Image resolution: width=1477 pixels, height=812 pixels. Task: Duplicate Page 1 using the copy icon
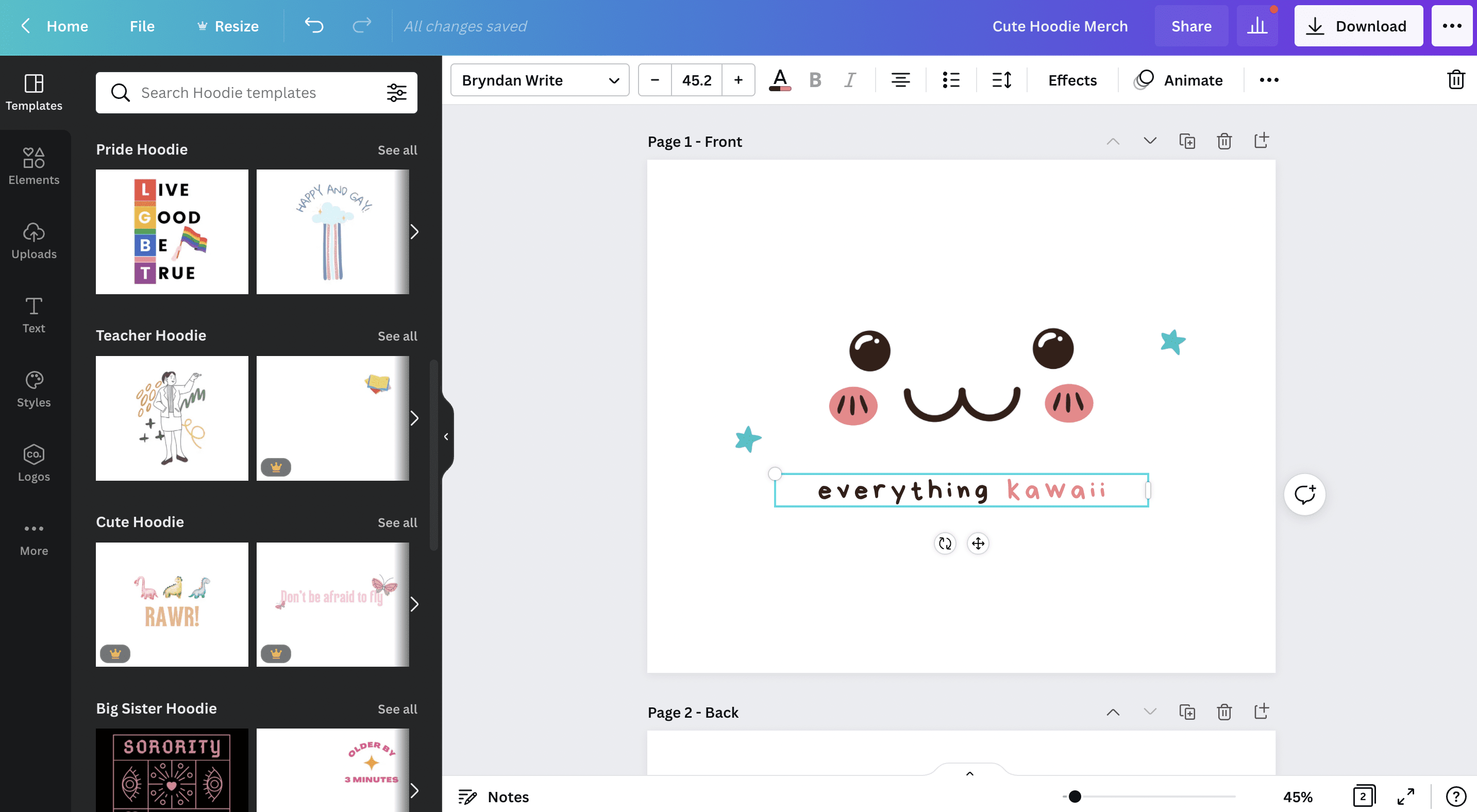1187,140
